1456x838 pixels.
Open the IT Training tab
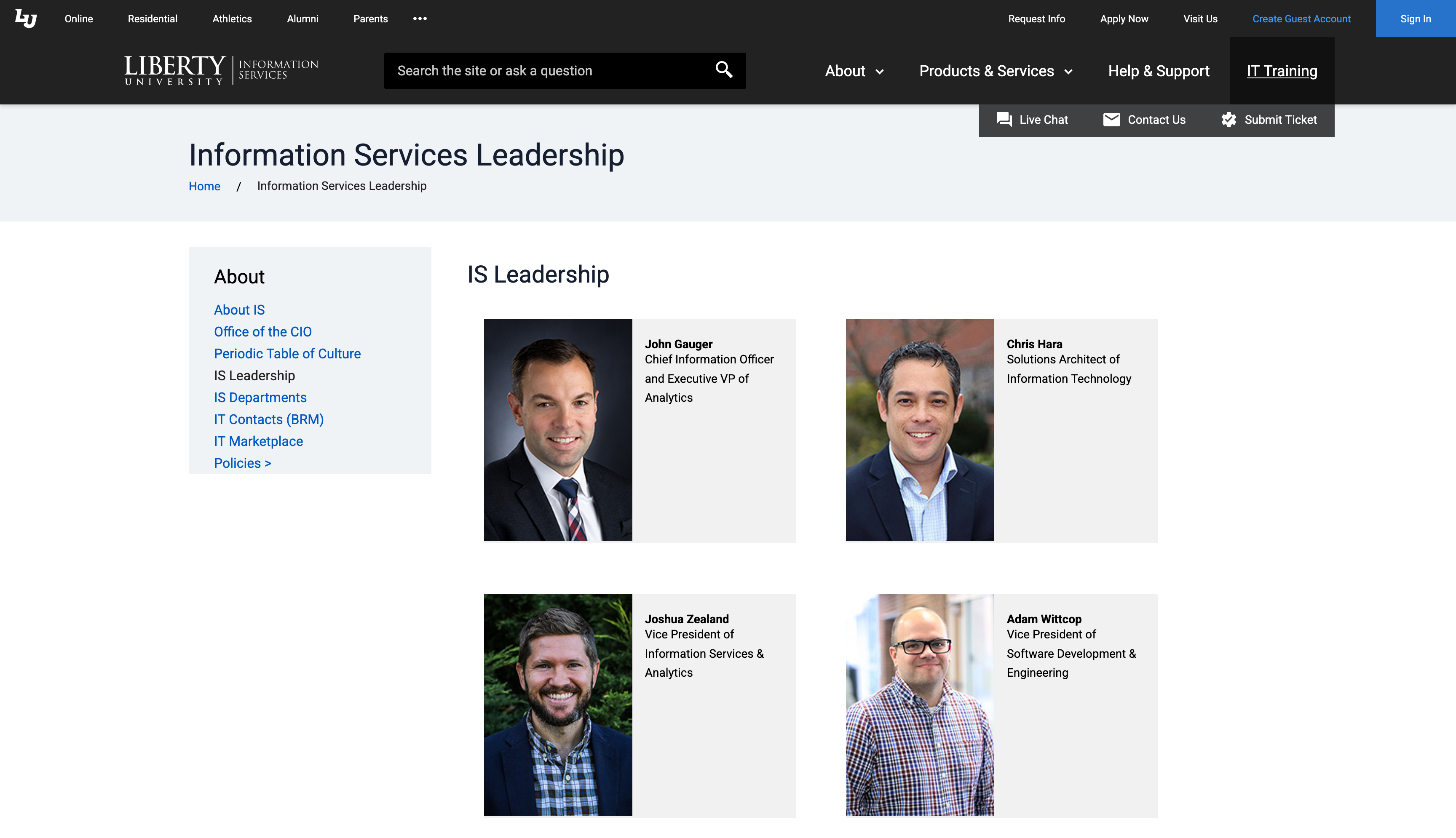[1282, 71]
